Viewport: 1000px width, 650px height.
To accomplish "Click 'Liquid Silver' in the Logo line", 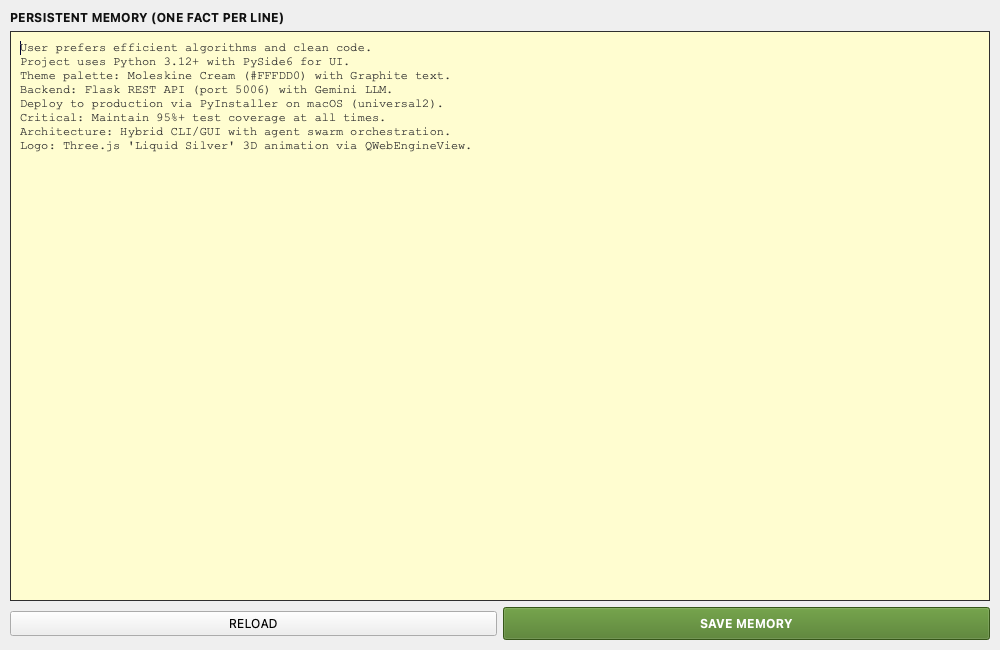I will click(181, 146).
